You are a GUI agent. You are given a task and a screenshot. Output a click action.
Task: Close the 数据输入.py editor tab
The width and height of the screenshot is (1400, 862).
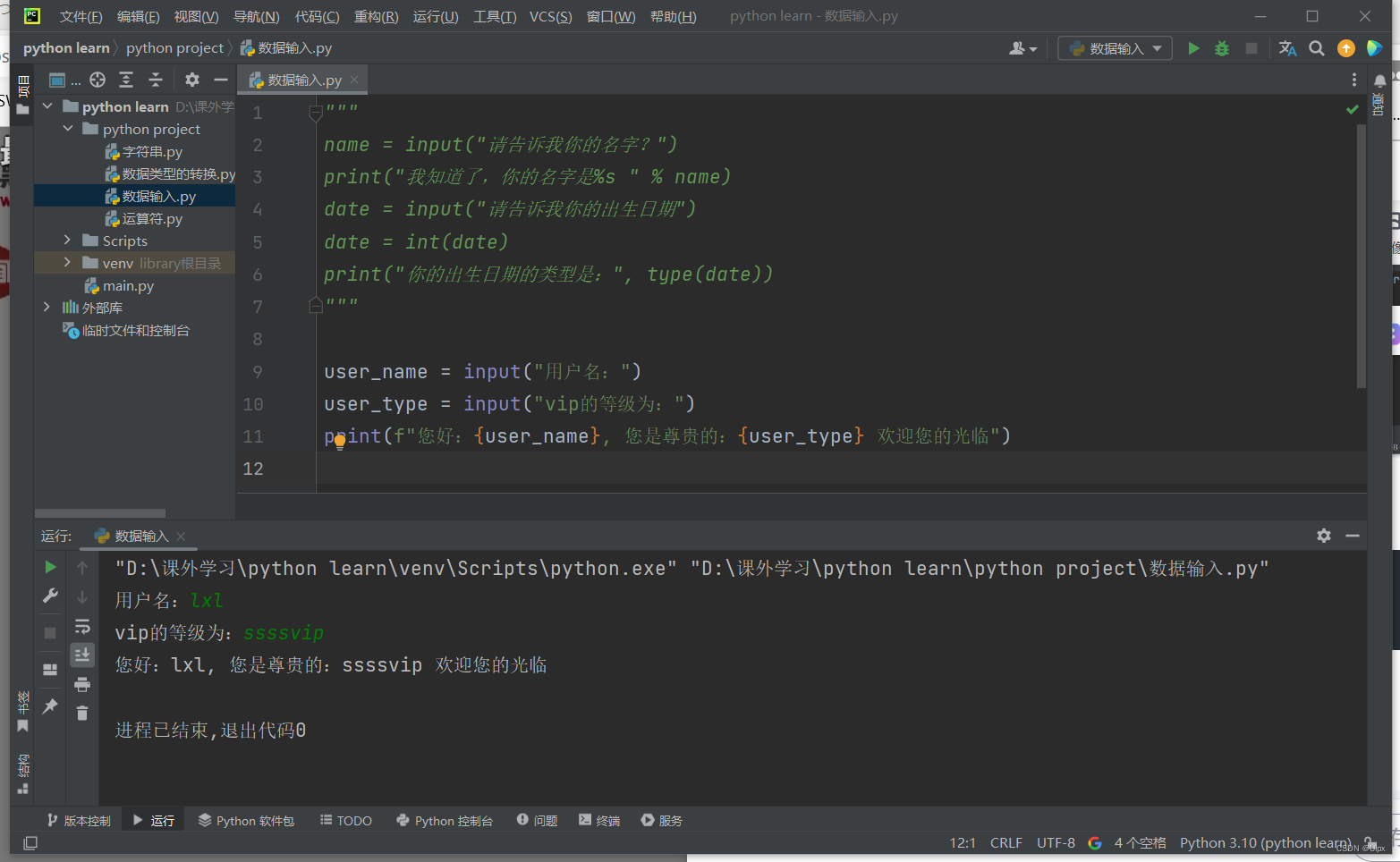click(354, 80)
